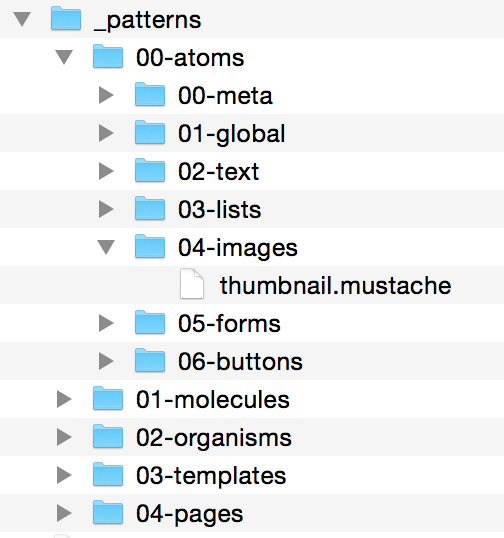
Task: Select the 03-lists folder row
Action: 252,209
